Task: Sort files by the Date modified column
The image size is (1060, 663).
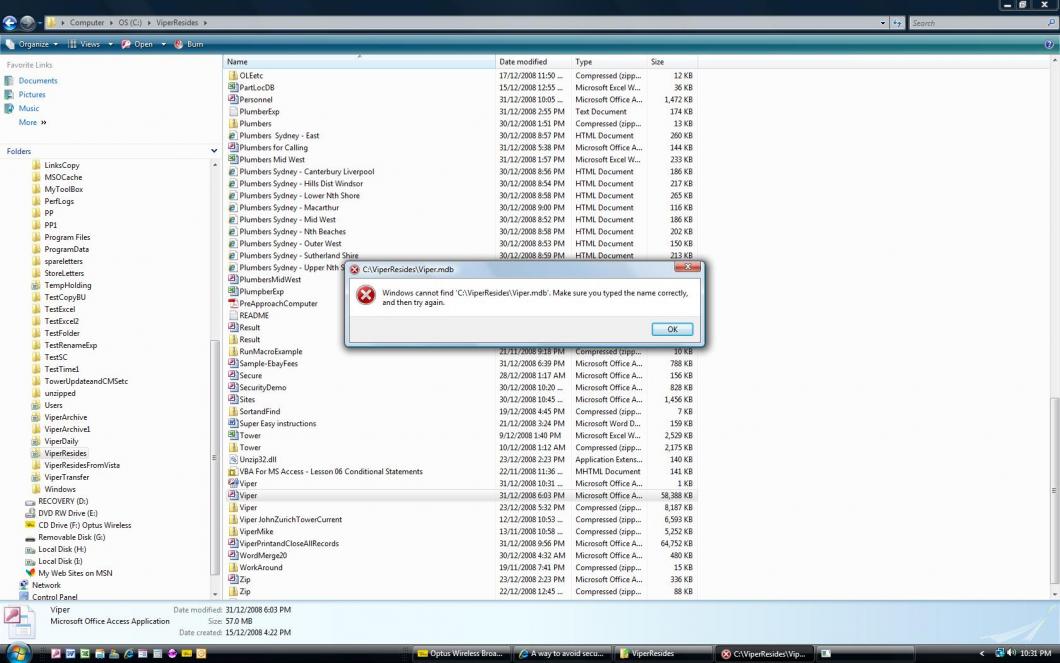Action: tap(533, 62)
